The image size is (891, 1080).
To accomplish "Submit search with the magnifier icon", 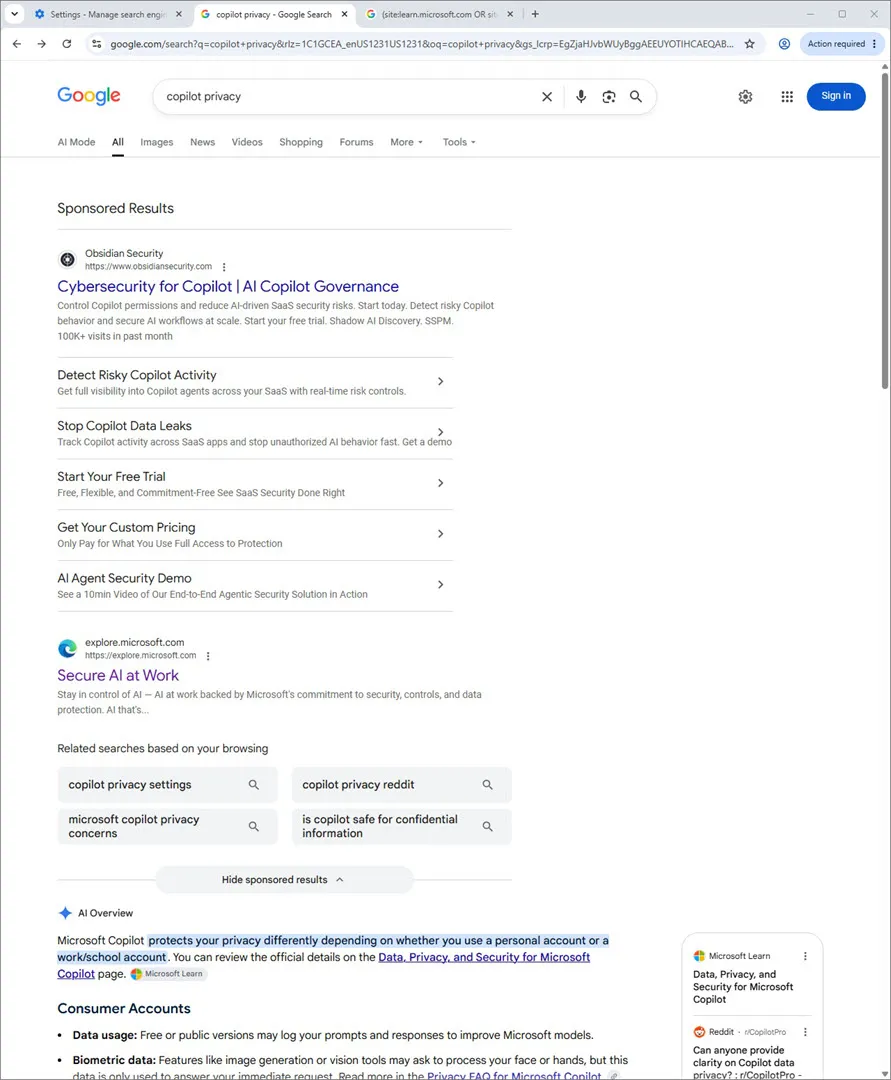I will tap(636, 96).
